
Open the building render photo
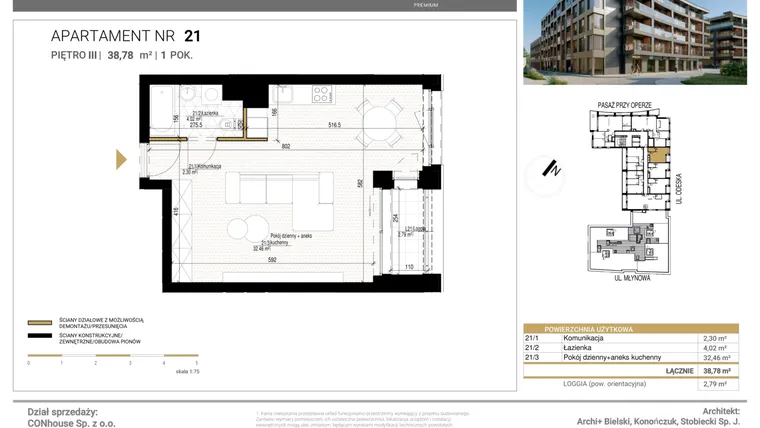[x=634, y=42]
